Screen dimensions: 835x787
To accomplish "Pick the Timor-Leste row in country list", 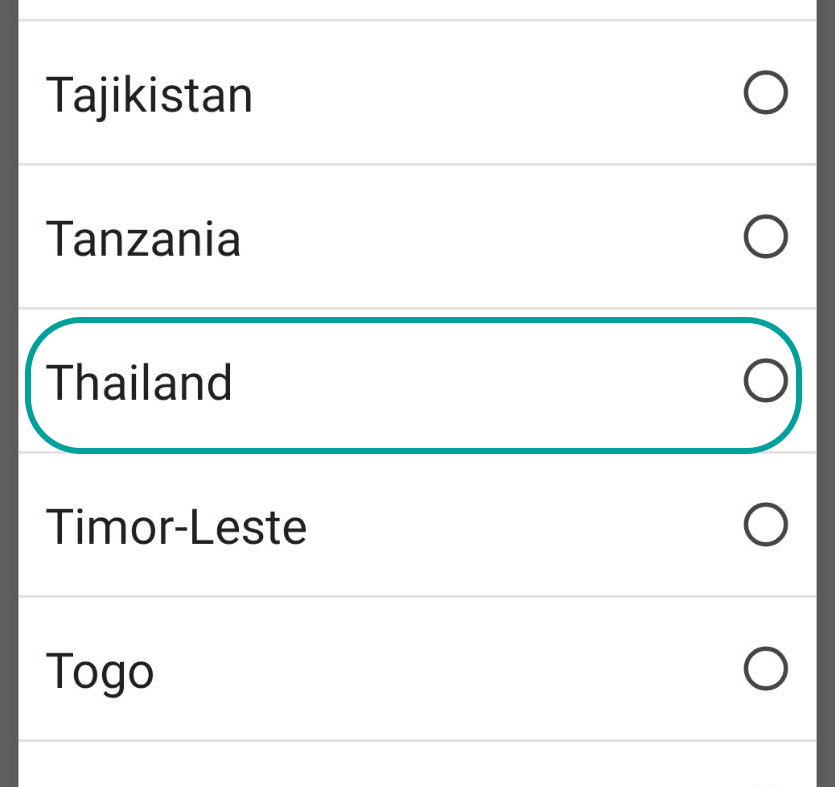I will point(418,524).
